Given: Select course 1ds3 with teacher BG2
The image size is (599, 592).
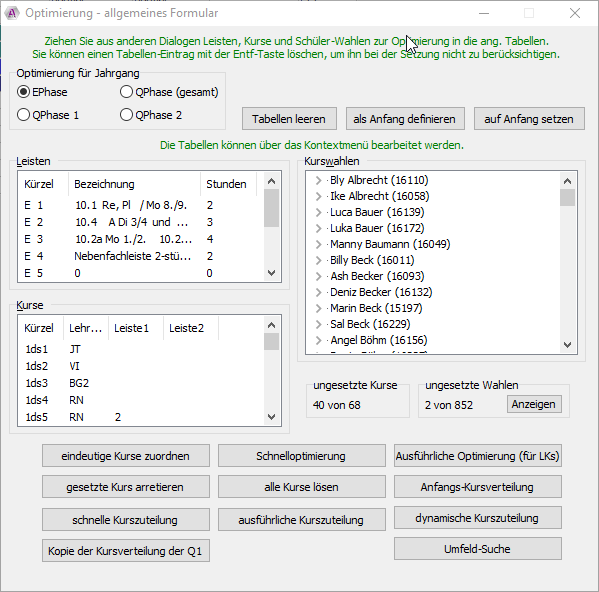Looking at the screenshot, I should click(140, 383).
